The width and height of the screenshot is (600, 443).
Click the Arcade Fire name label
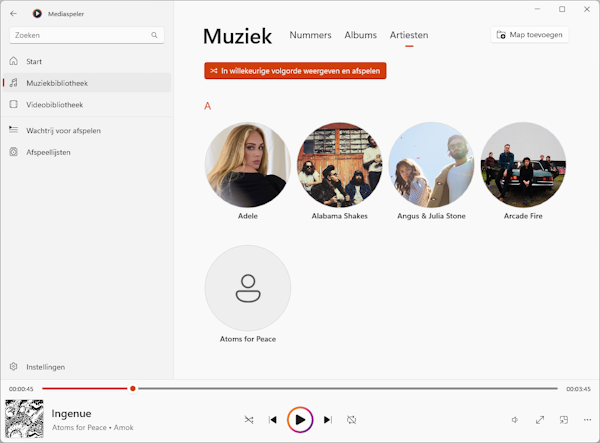click(x=523, y=216)
